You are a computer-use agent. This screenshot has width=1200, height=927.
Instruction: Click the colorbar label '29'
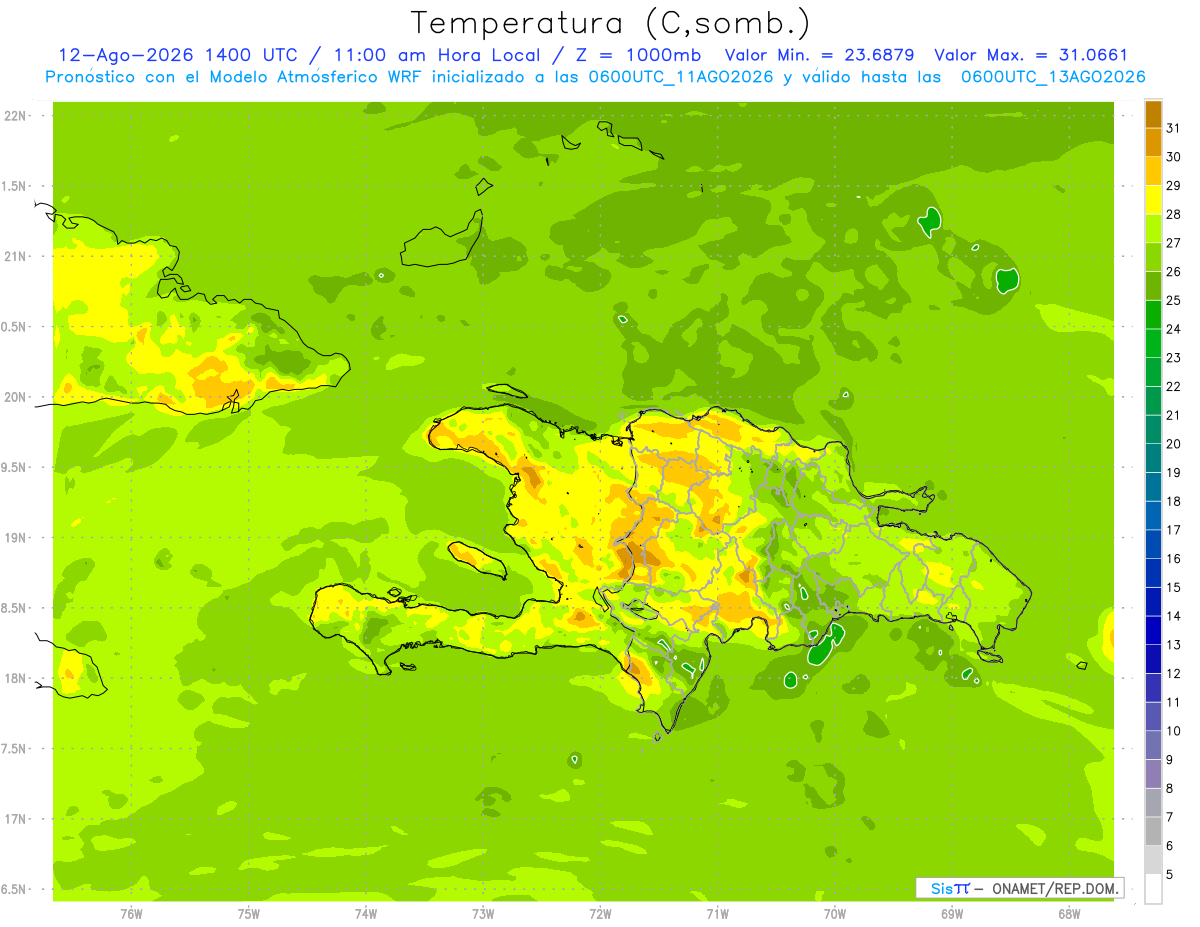tap(1174, 185)
